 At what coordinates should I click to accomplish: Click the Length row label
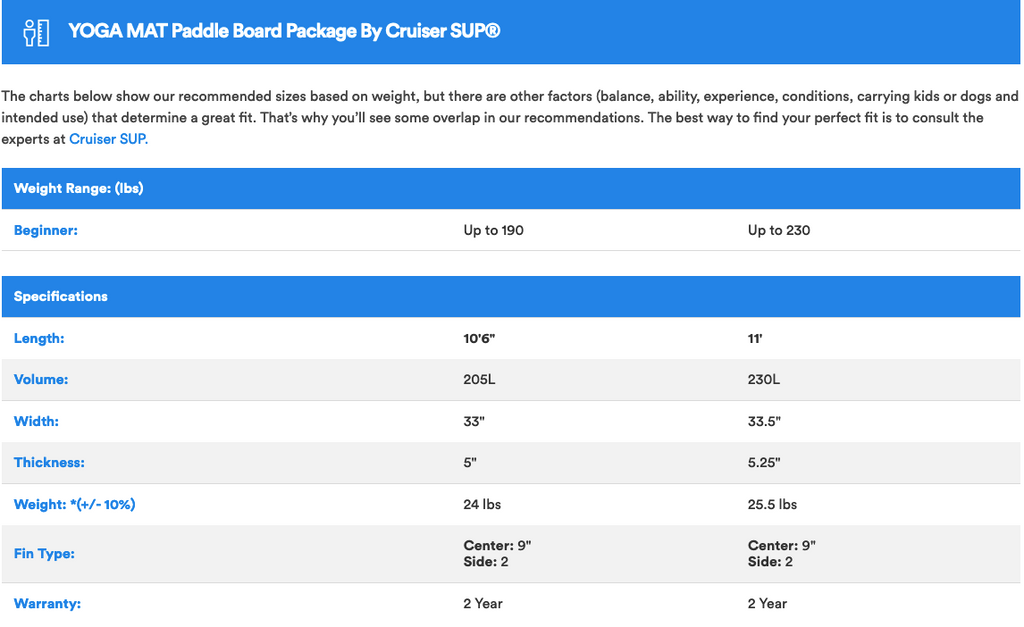click(x=39, y=338)
